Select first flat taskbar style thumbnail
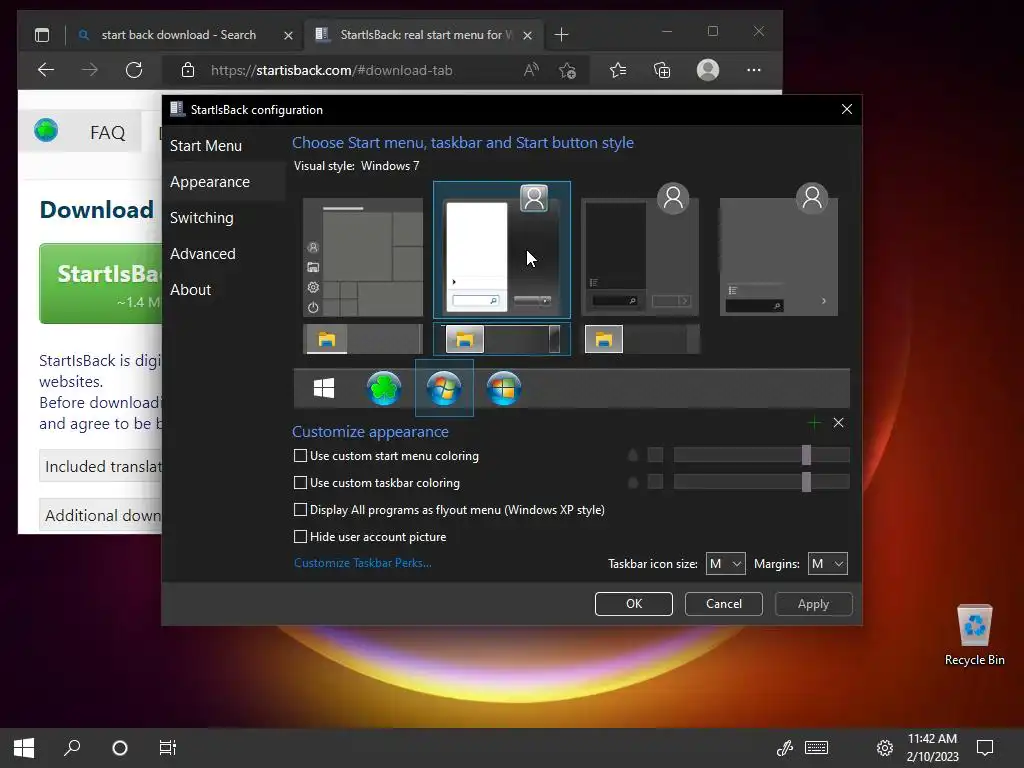Viewport: 1024px width, 768px height. [x=363, y=339]
